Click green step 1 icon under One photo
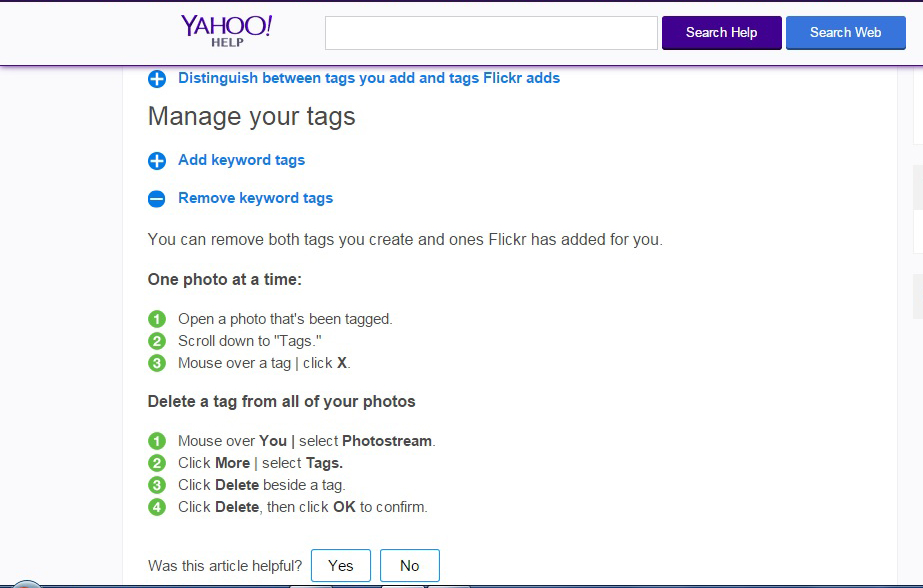This screenshot has width=923, height=588. [x=157, y=319]
